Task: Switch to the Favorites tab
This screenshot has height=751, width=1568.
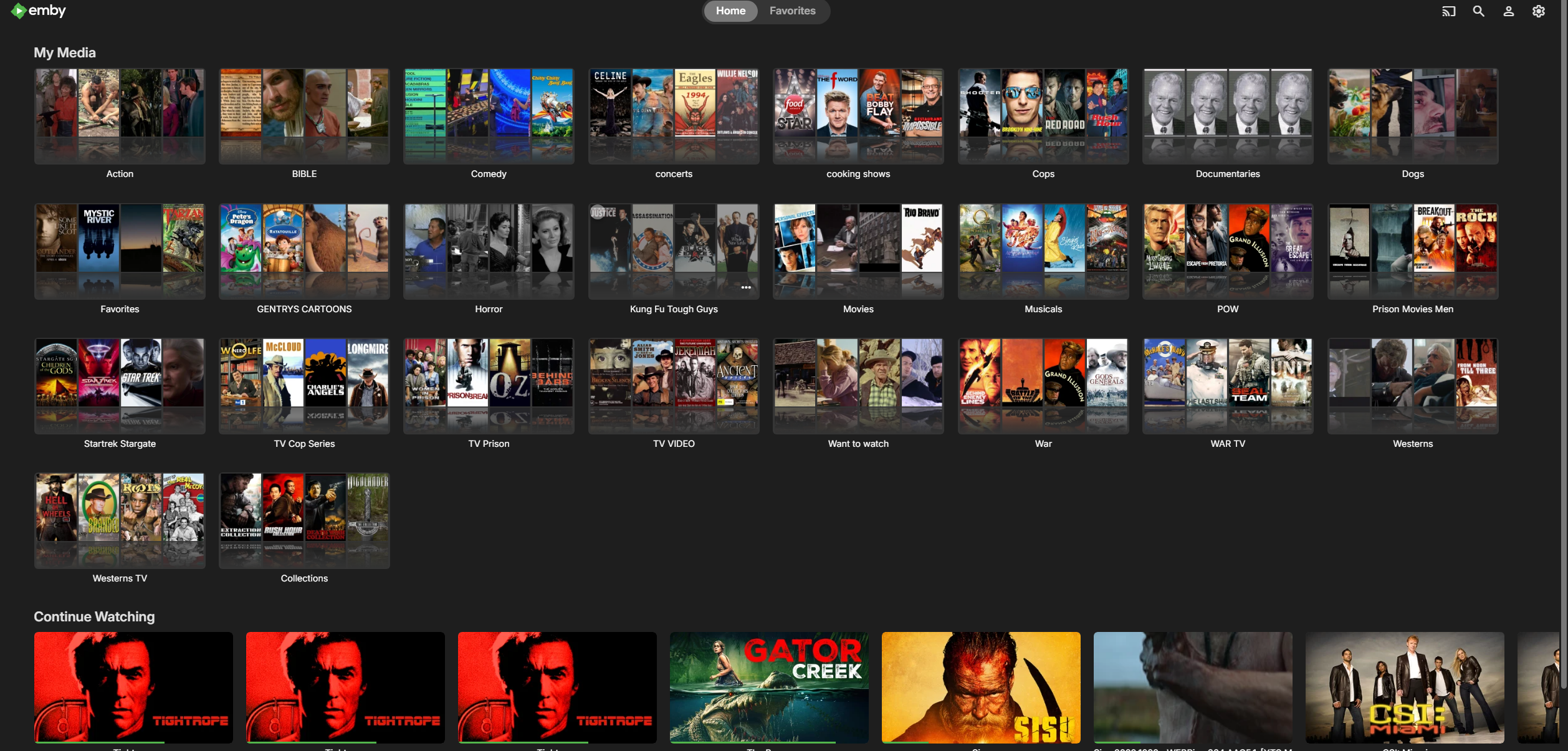Action: pos(792,11)
